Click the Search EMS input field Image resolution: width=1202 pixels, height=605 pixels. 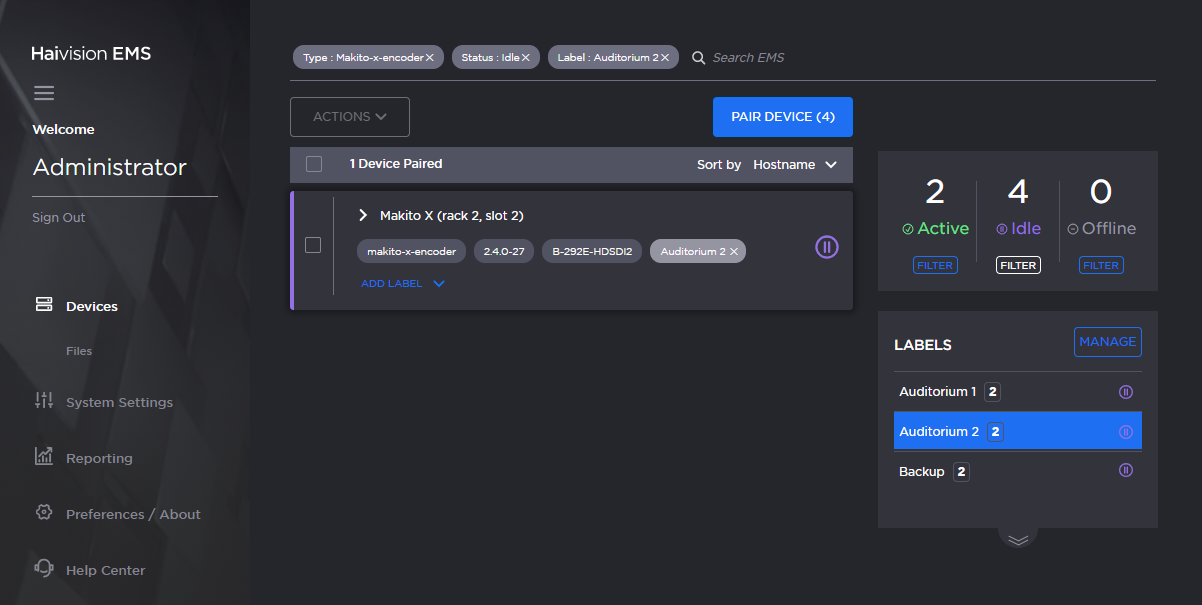click(x=760, y=57)
